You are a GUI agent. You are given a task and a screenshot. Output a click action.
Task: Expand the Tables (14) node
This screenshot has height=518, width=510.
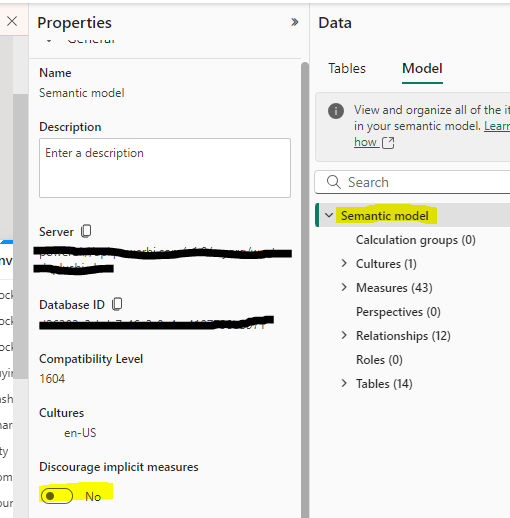tap(344, 383)
